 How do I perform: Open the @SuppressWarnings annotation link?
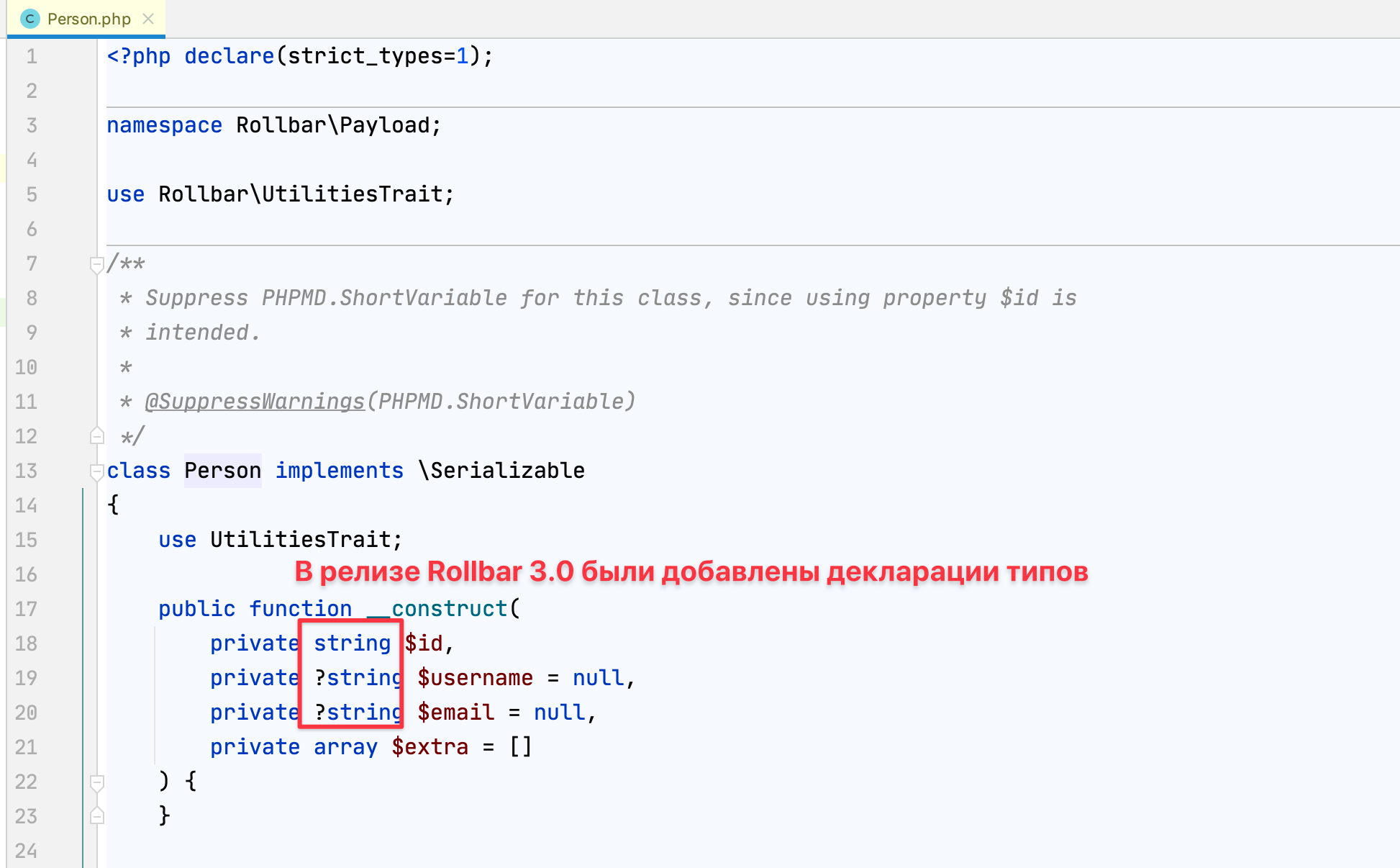click(255, 402)
